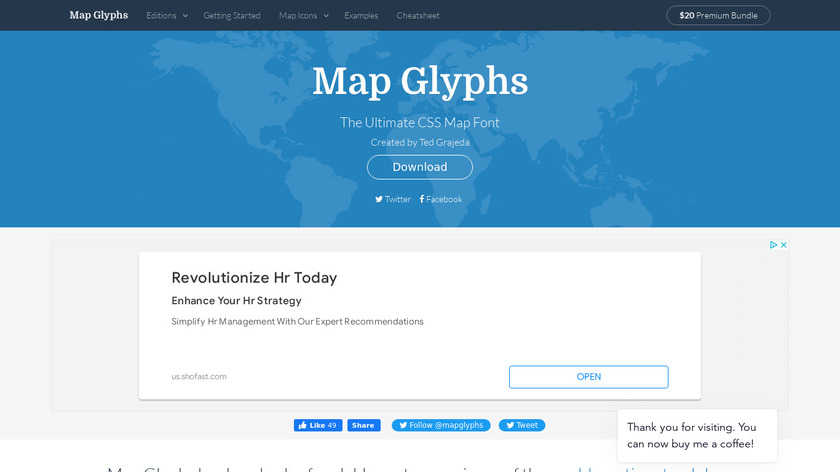Viewport: 840px width, 472px height.
Task: Click the Facebook Share button
Action: [x=364, y=425]
